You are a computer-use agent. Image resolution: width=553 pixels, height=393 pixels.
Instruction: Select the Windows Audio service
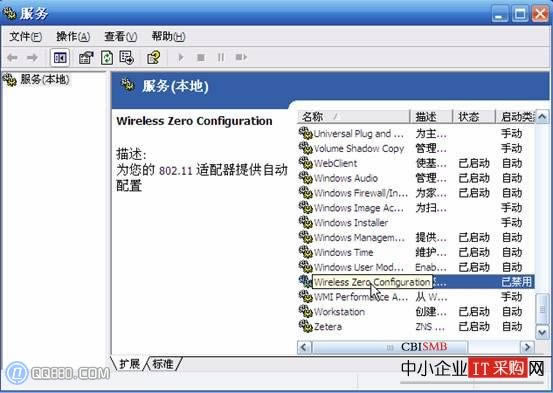(x=416, y=178)
